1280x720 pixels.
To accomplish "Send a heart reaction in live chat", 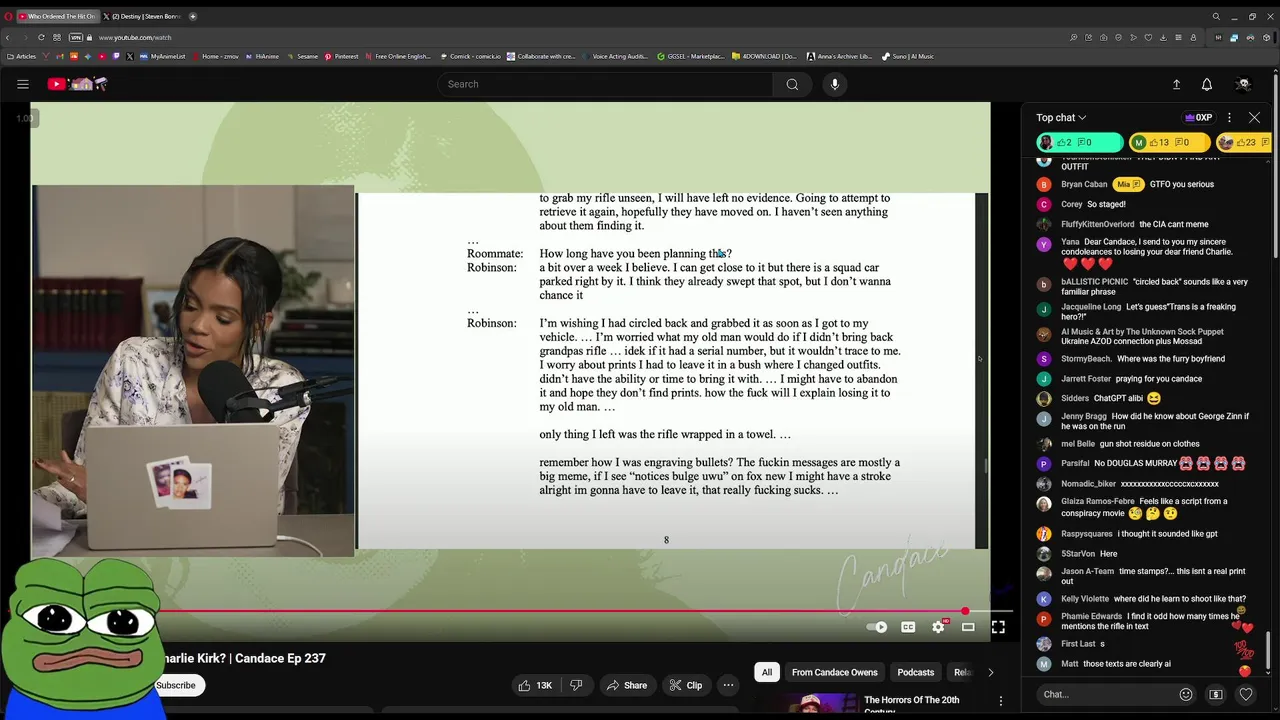I will pyautogui.click(x=1246, y=694).
